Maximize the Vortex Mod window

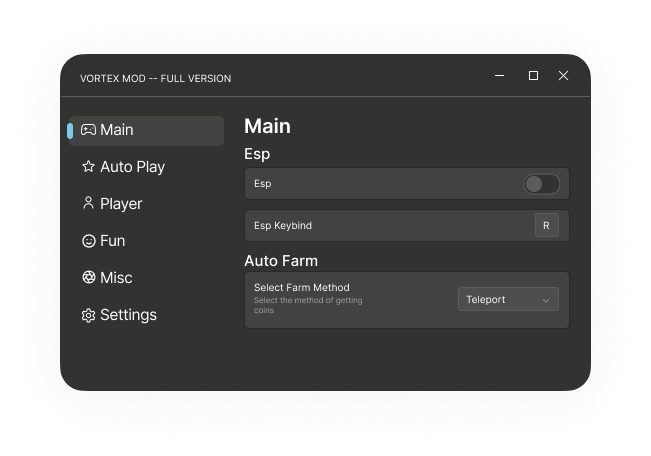[533, 76]
